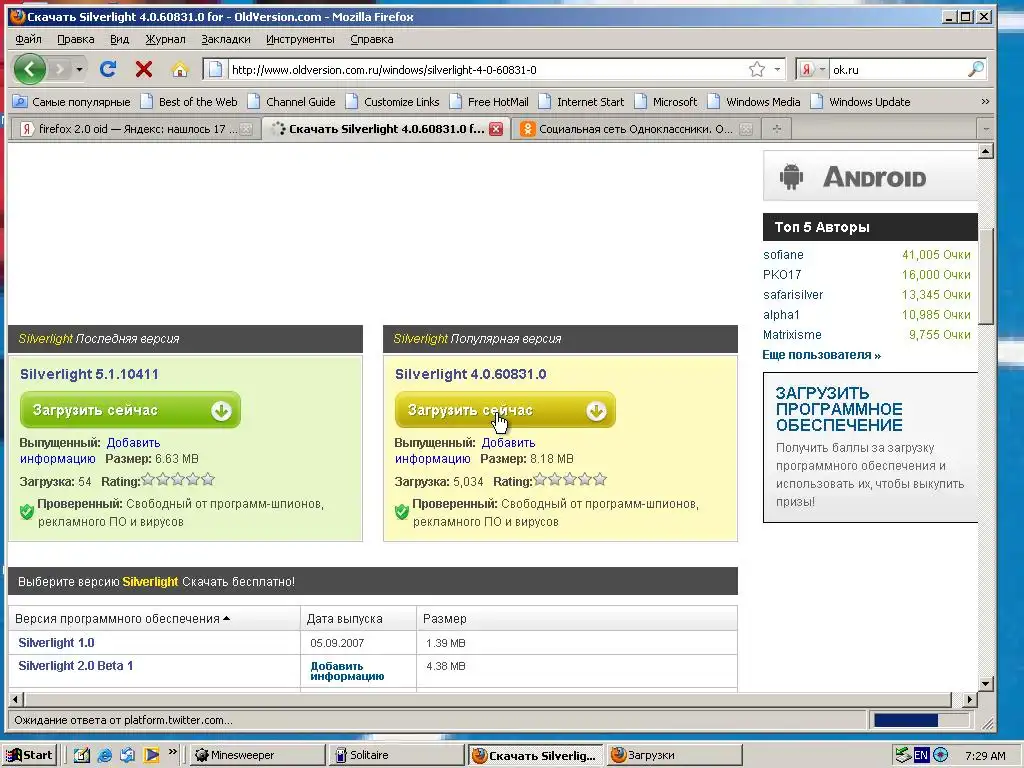The image size is (1024, 768).
Task: Click the vertical scrollbar down arrow
Action: tap(985, 684)
